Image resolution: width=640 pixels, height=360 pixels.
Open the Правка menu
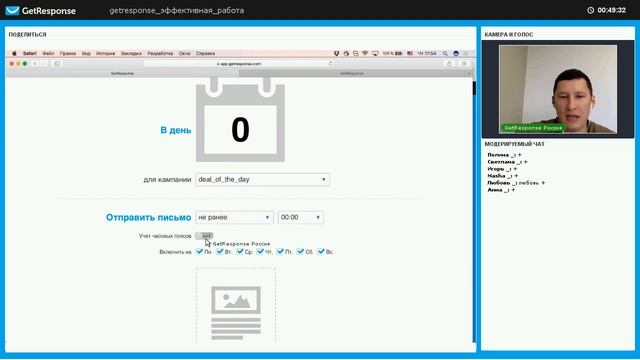(x=68, y=53)
